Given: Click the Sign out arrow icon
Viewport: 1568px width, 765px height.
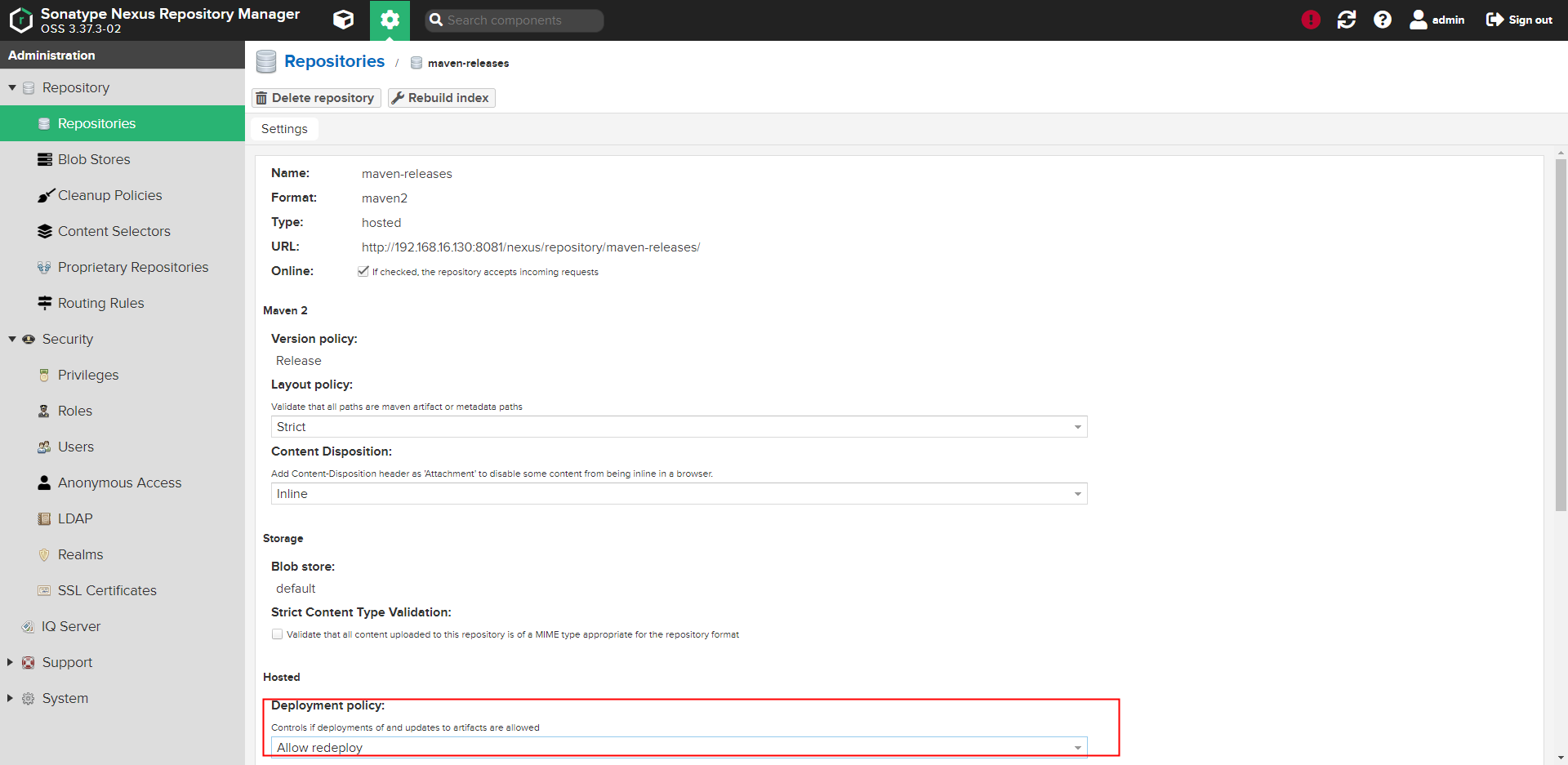Looking at the screenshot, I should click(1494, 20).
